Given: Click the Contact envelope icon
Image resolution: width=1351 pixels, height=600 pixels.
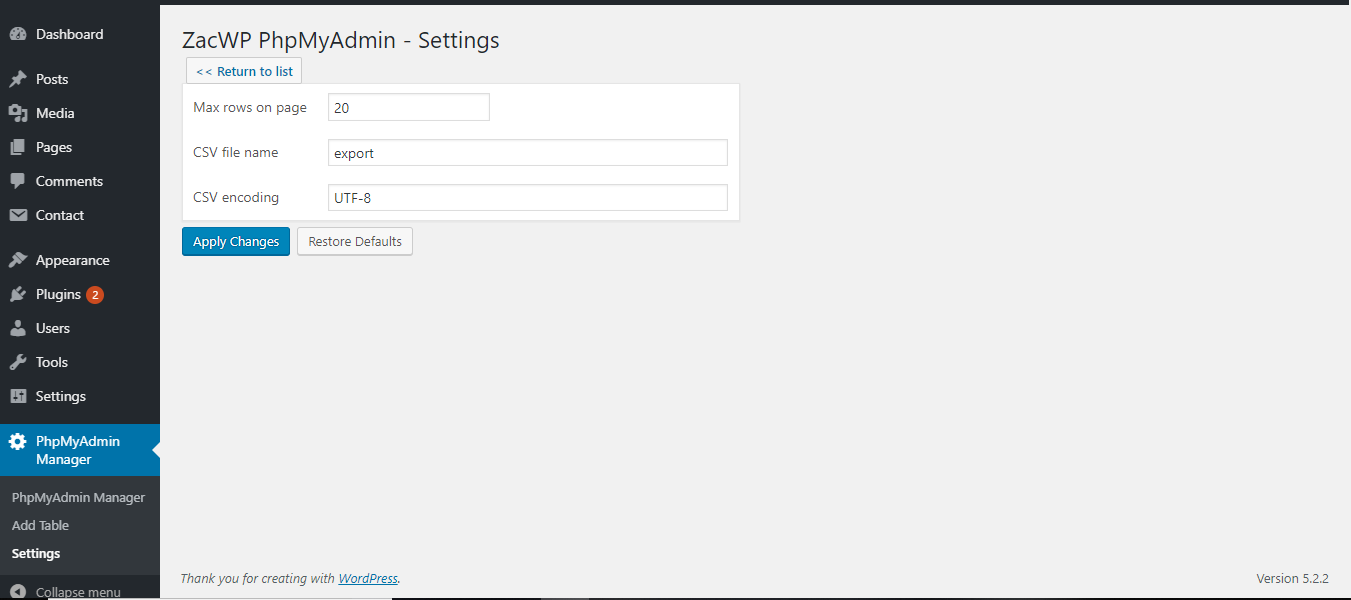Looking at the screenshot, I should coord(18,215).
